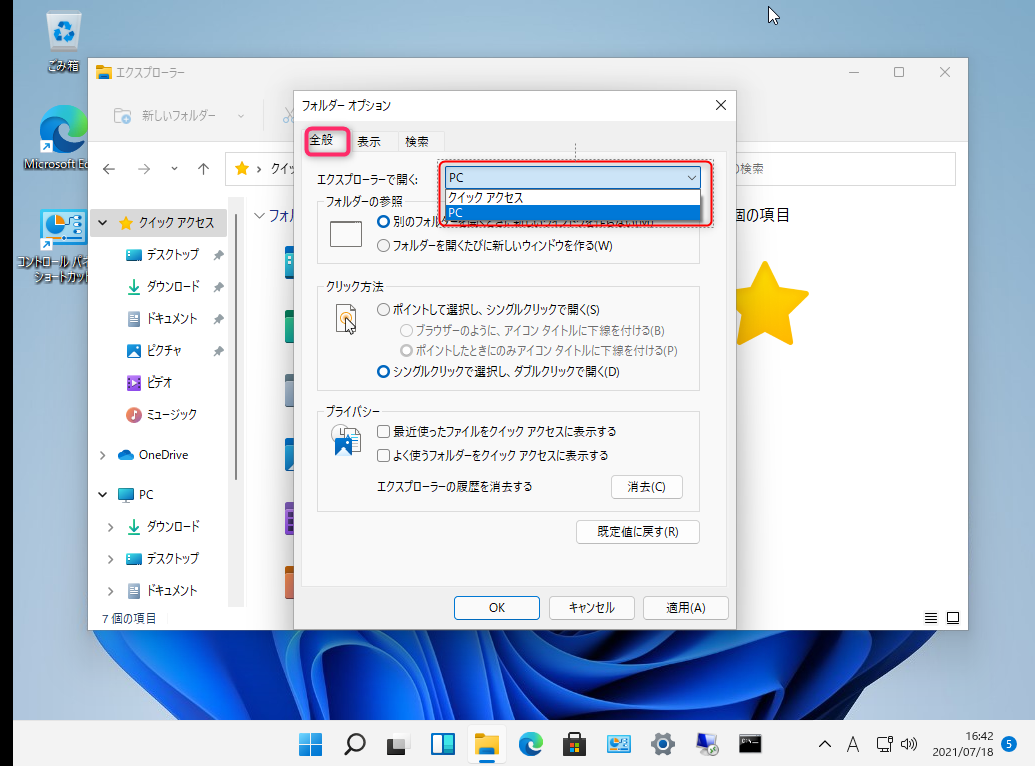
Task: Collapse the Quick Access tree node
Action: coord(102,223)
